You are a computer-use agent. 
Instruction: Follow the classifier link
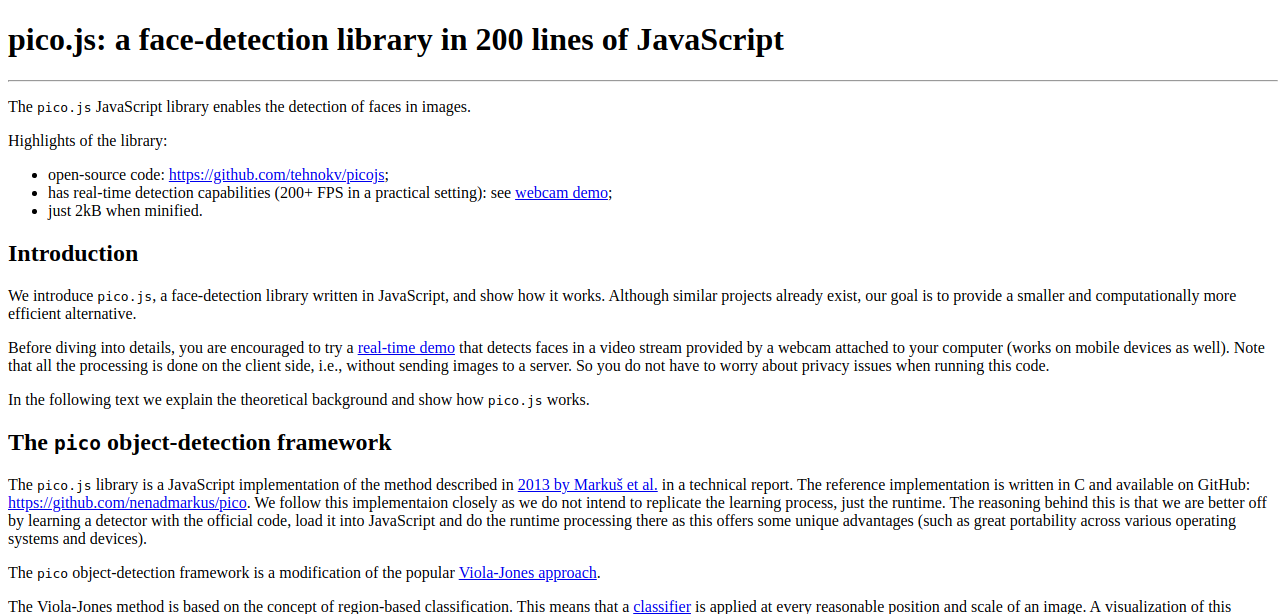point(662,607)
